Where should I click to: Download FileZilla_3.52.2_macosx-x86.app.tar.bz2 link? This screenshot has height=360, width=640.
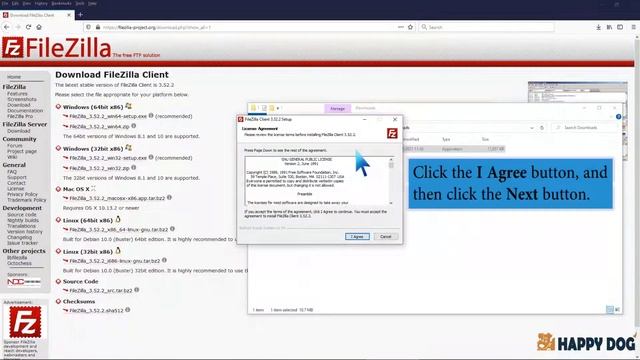[117, 198]
